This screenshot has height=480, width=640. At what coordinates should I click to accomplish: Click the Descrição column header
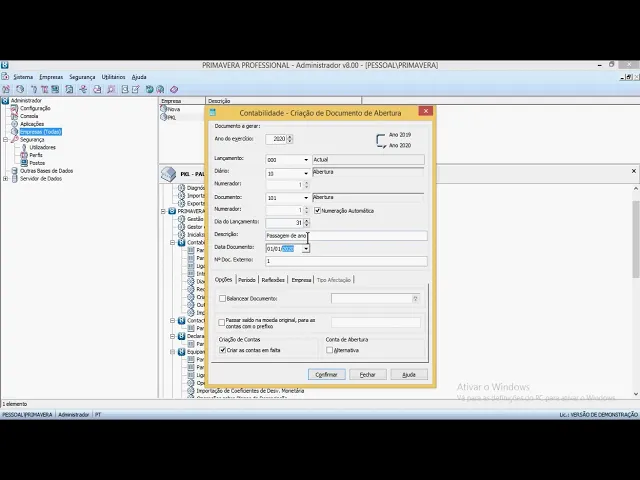tap(283, 101)
